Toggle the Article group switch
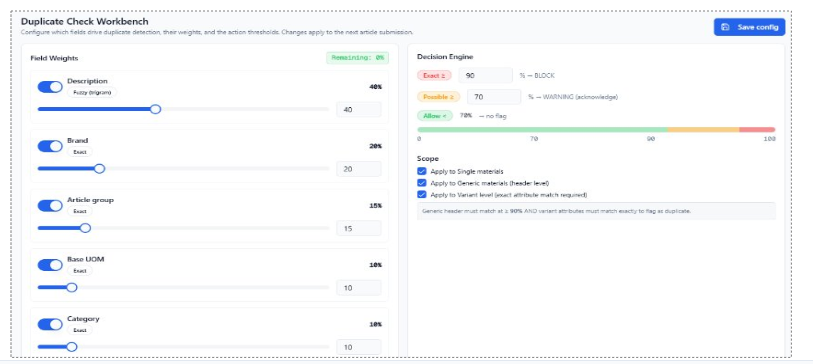The image size is (813, 364). 50,206
